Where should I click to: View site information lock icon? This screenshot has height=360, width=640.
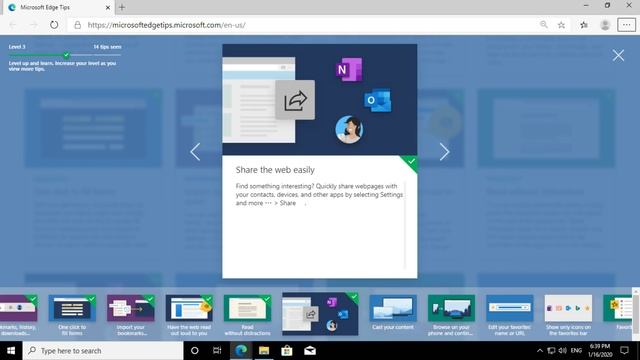[x=77, y=25]
